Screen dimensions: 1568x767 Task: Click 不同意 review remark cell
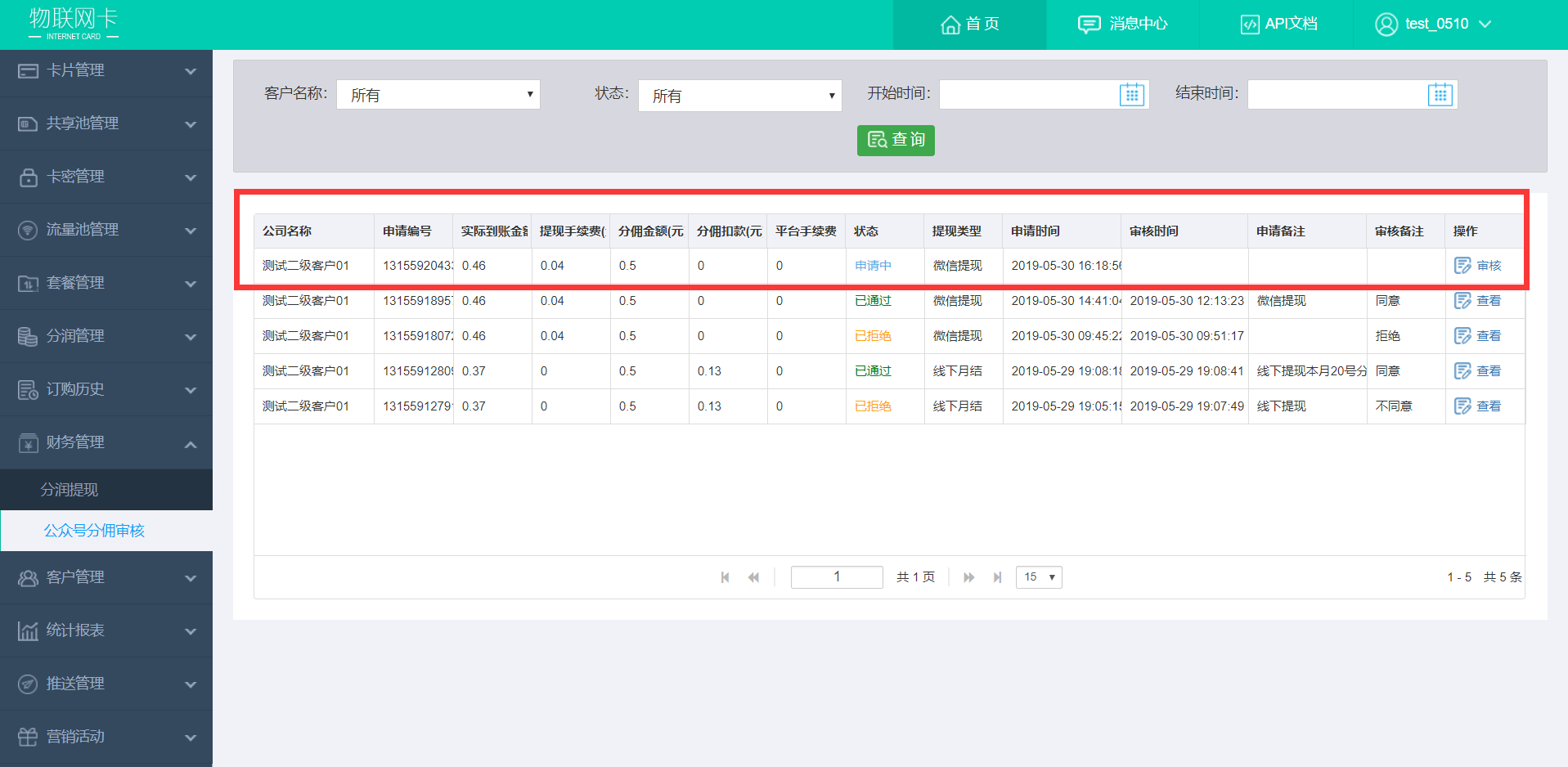1406,406
